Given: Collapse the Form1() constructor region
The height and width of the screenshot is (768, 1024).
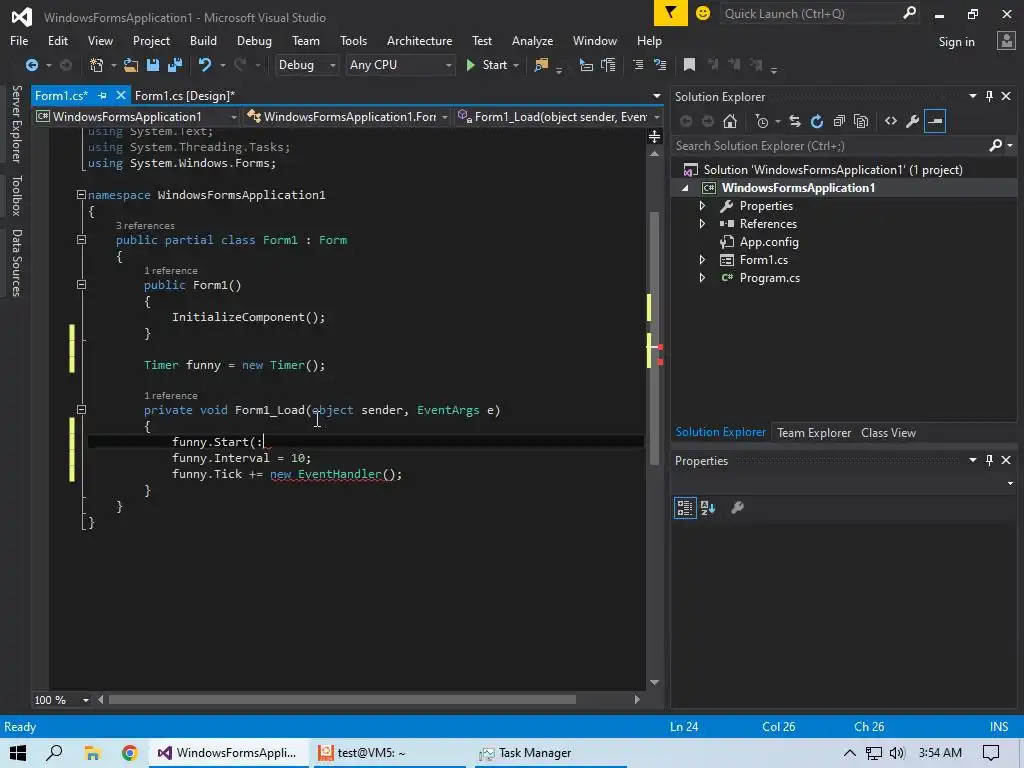Looking at the screenshot, I should [x=81, y=285].
